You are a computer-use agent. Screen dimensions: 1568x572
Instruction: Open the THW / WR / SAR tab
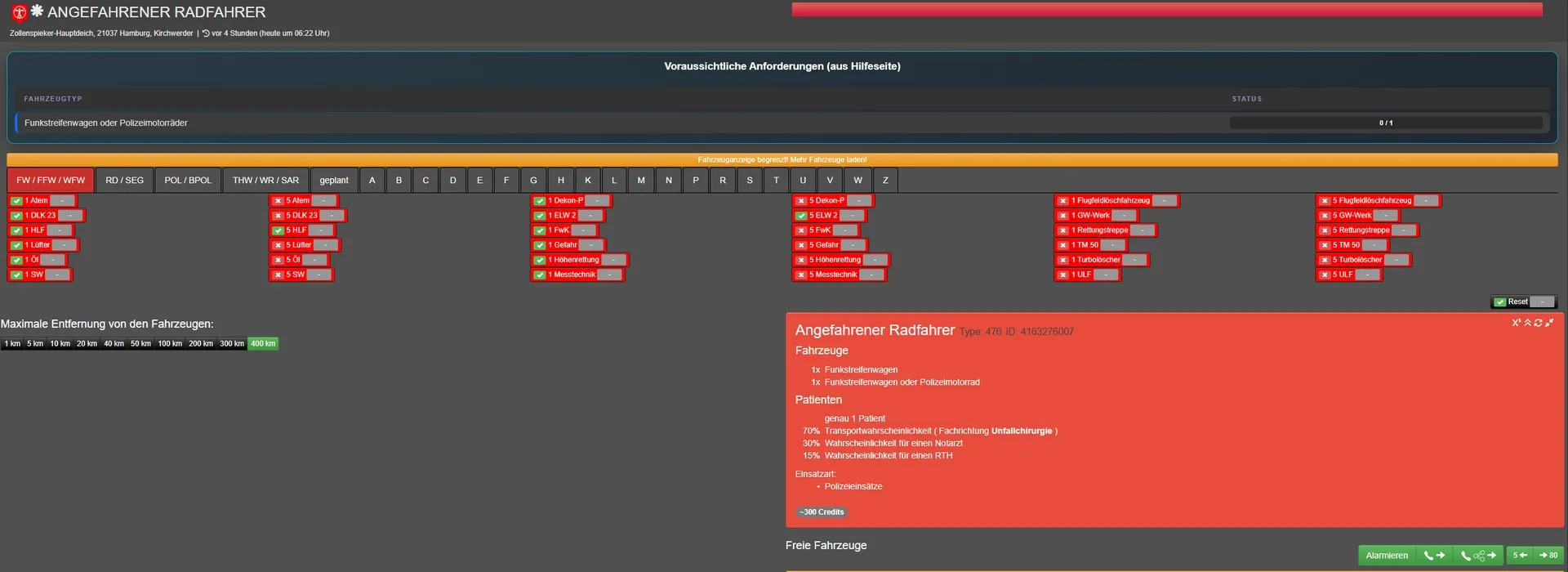coord(265,181)
